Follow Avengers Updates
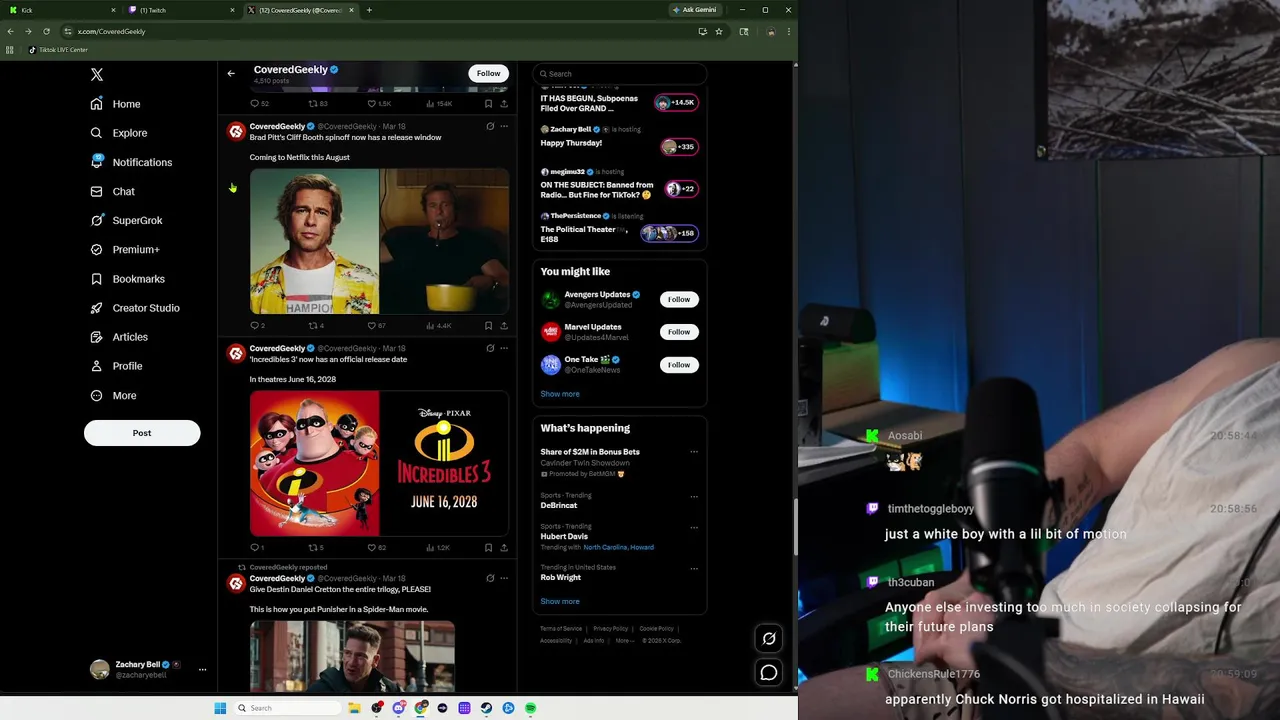Viewport: 1280px width, 720px height. (679, 299)
